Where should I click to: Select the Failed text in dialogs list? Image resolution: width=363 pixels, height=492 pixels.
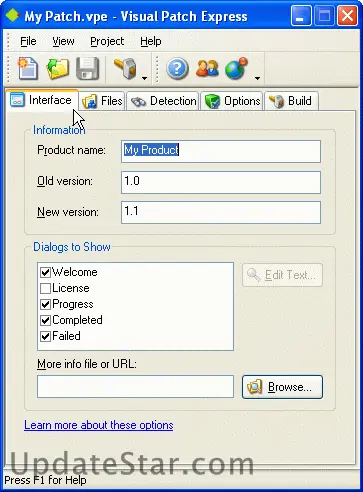click(x=66, y=336)
